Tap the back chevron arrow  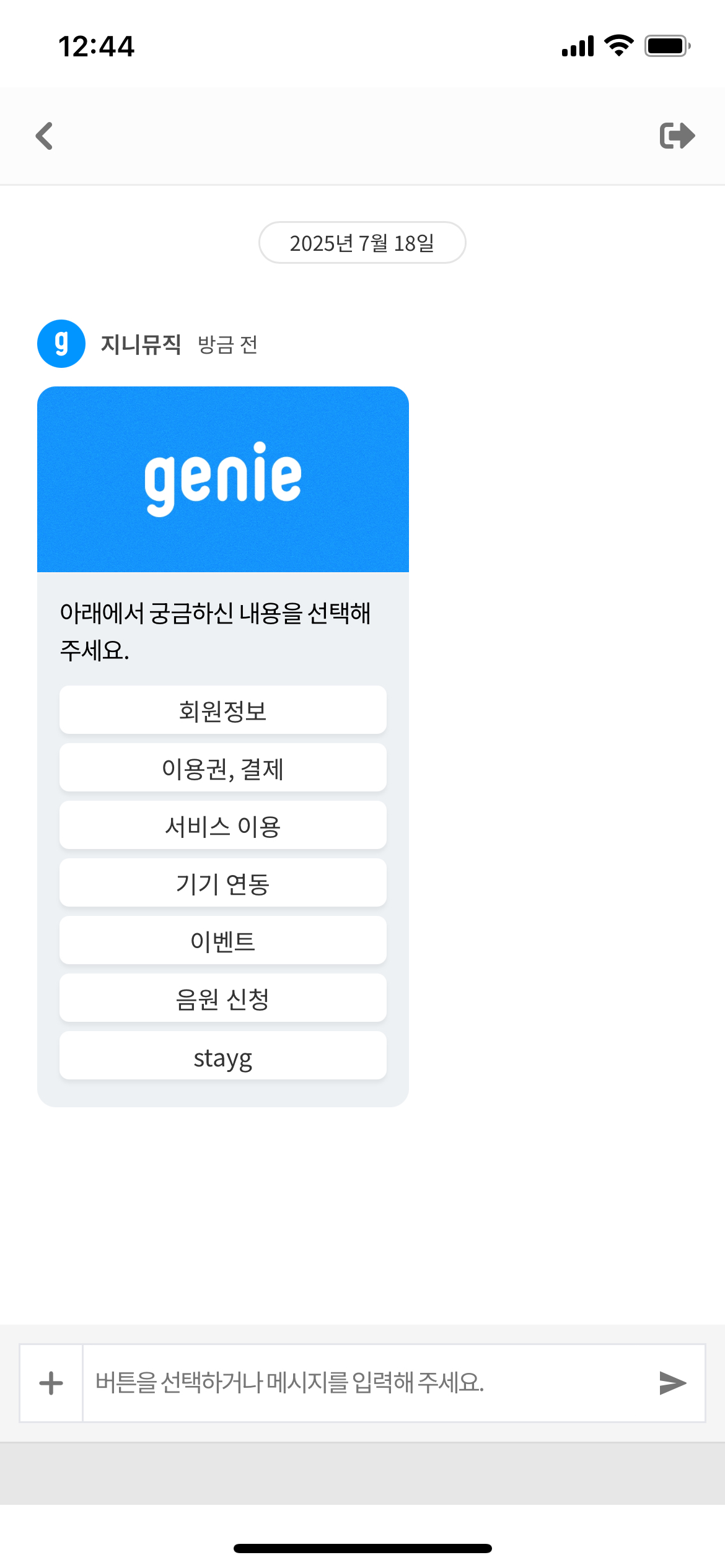coord(45,136)
